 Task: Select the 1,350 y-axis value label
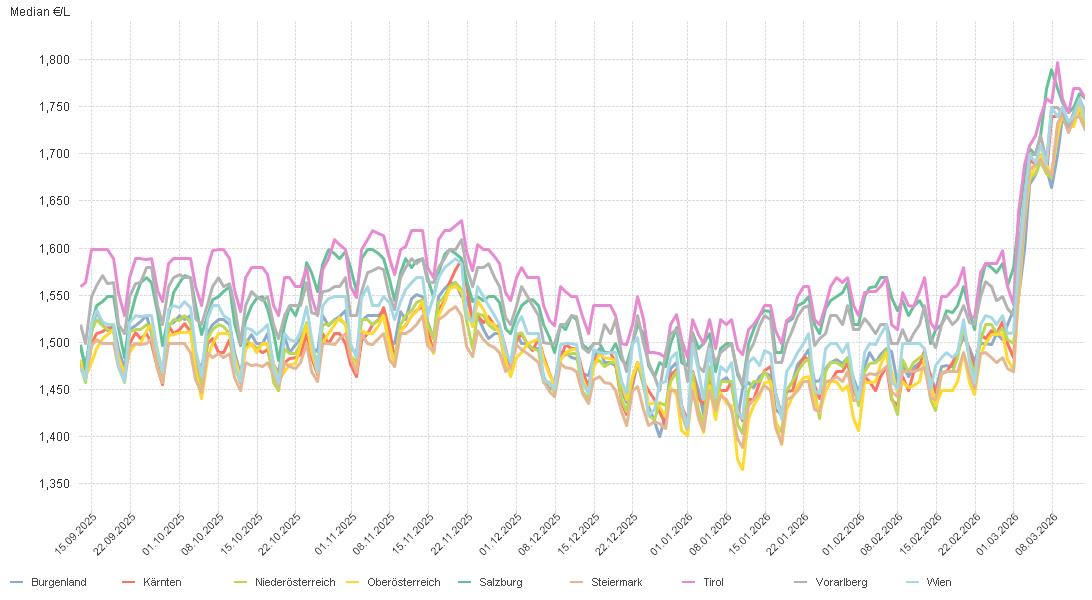tap(52, 484)
